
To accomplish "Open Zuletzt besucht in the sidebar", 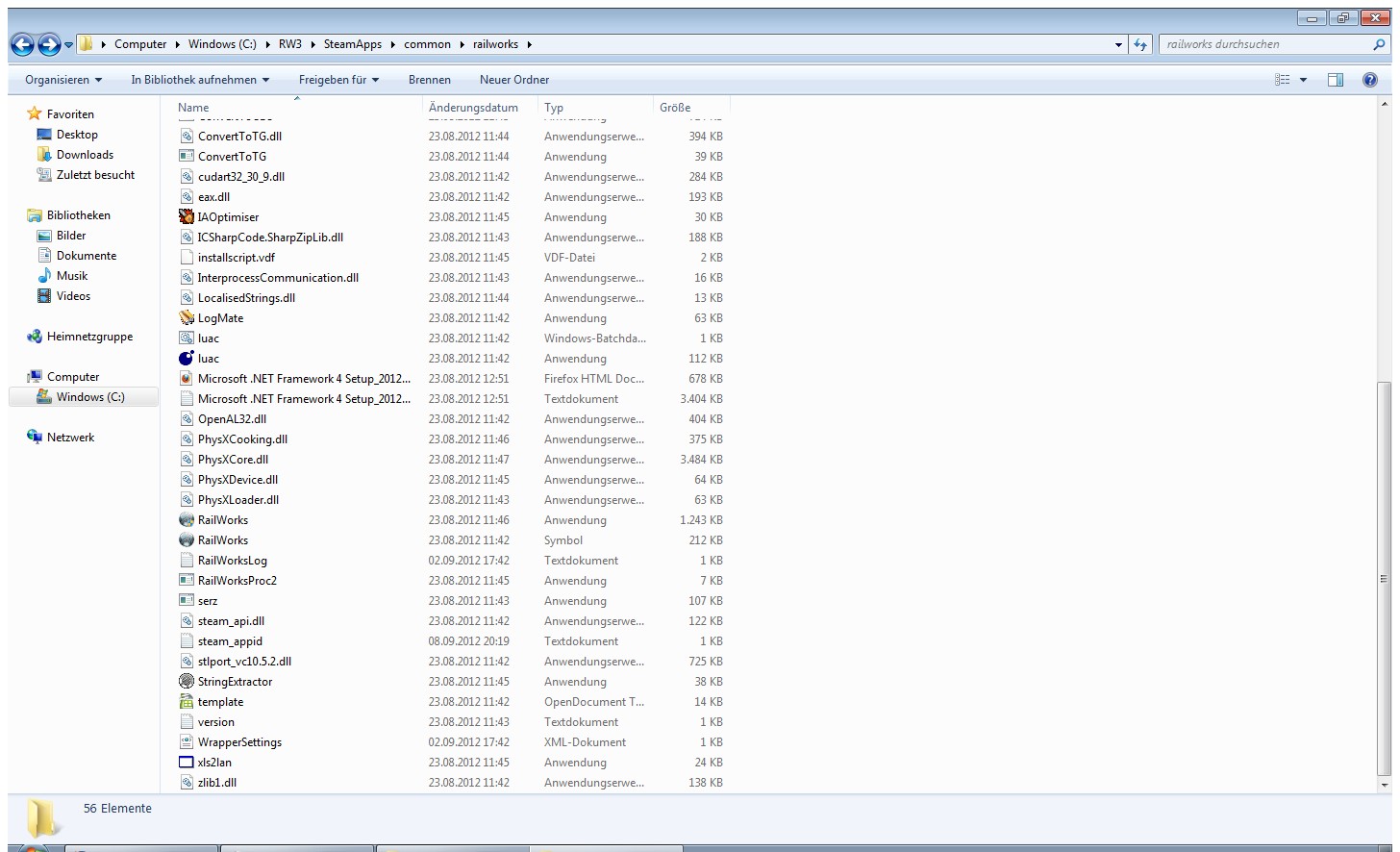I will (95, 175).
